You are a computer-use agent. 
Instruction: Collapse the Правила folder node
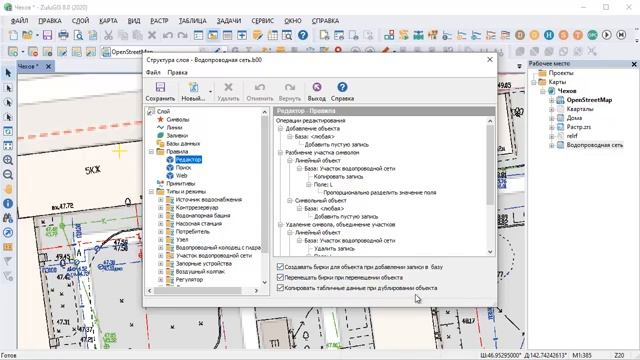point(151,151)
